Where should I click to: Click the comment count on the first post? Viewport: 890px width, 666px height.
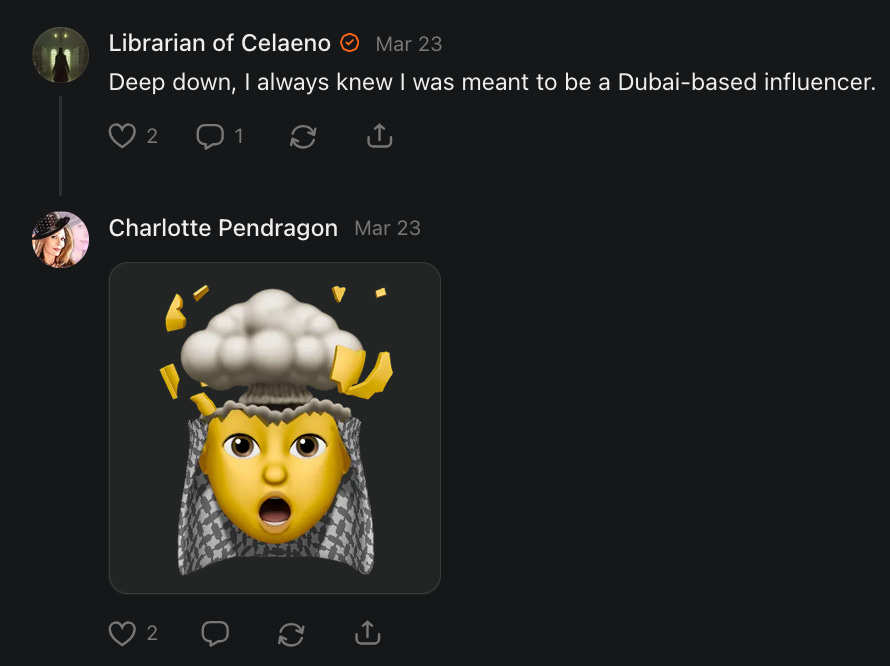point(239,136)
